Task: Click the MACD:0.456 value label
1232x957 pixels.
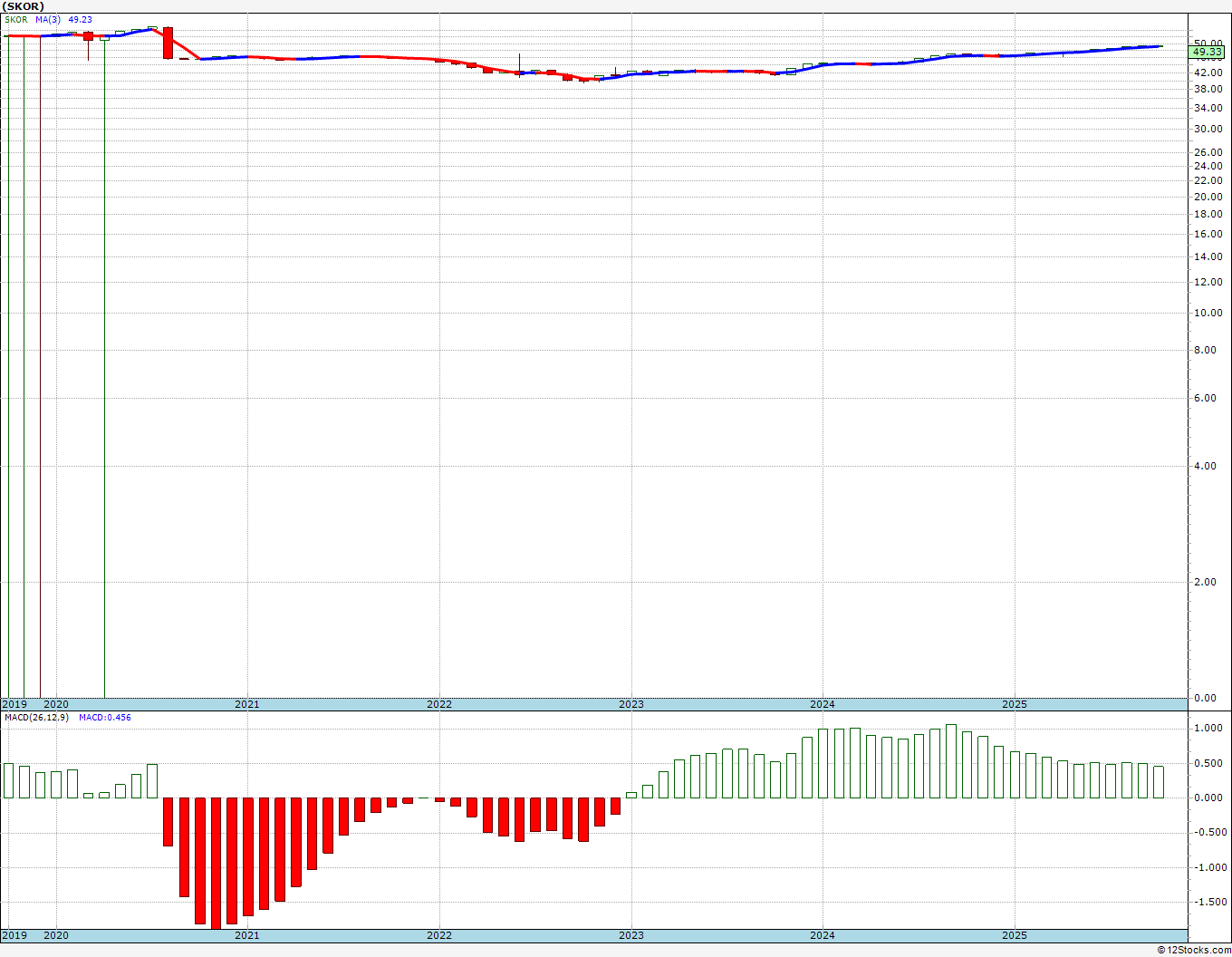Action: tap(105, 718)
